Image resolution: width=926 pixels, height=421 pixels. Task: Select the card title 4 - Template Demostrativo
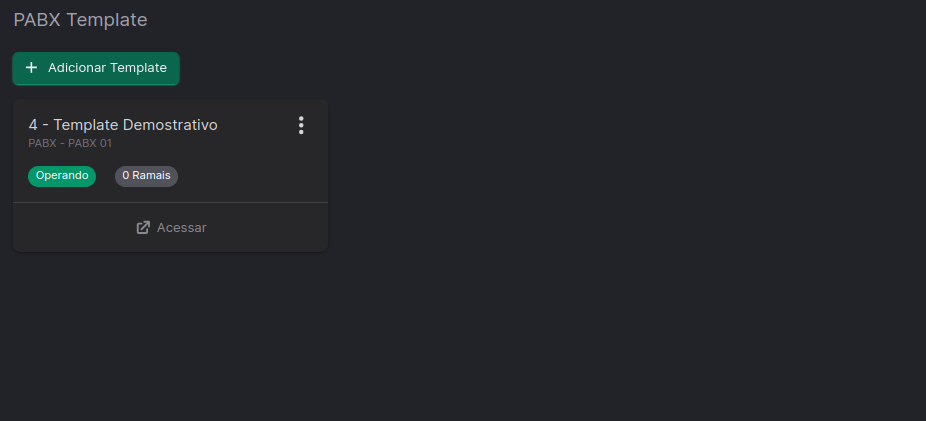point(123,125)
